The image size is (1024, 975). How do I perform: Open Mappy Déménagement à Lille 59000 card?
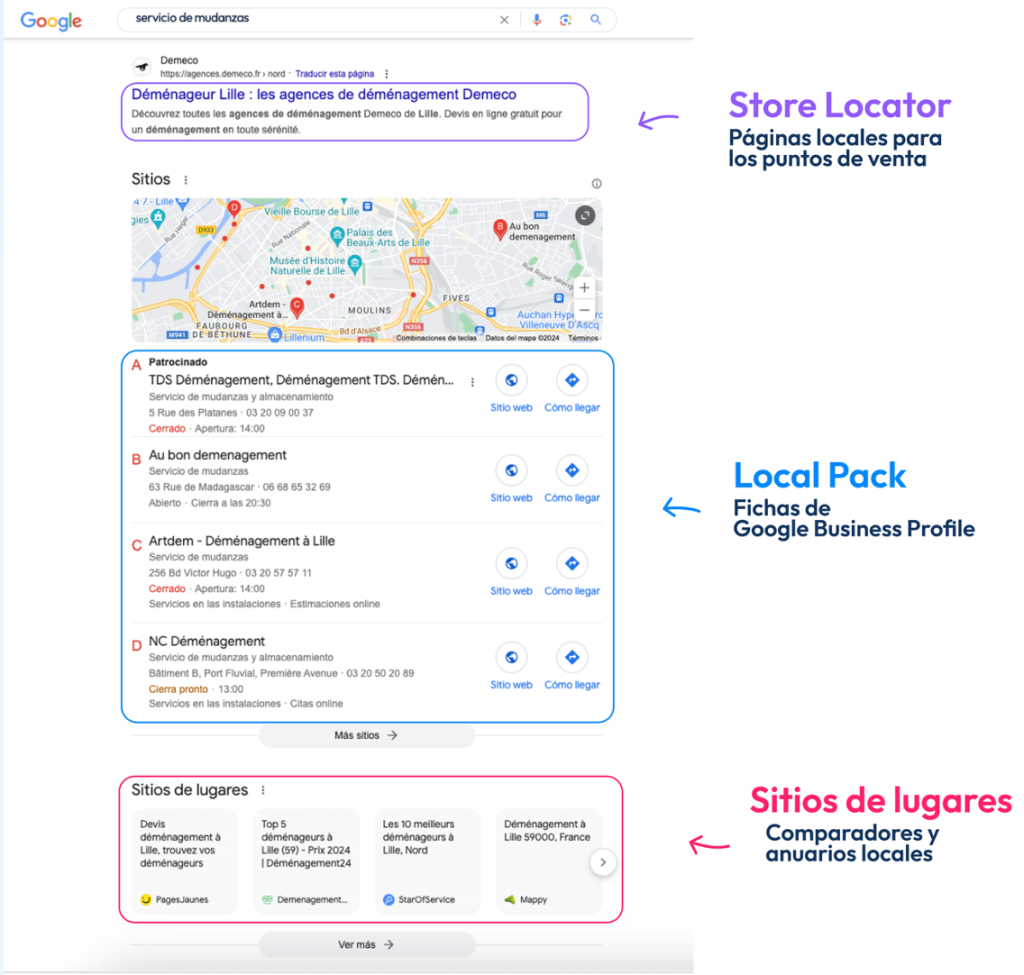tap(549, 861)
